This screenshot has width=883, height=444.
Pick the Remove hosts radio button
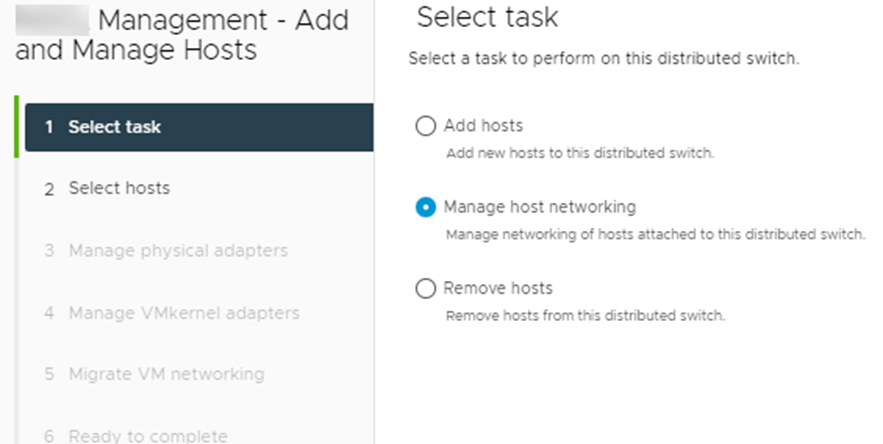tap(426, 288)
